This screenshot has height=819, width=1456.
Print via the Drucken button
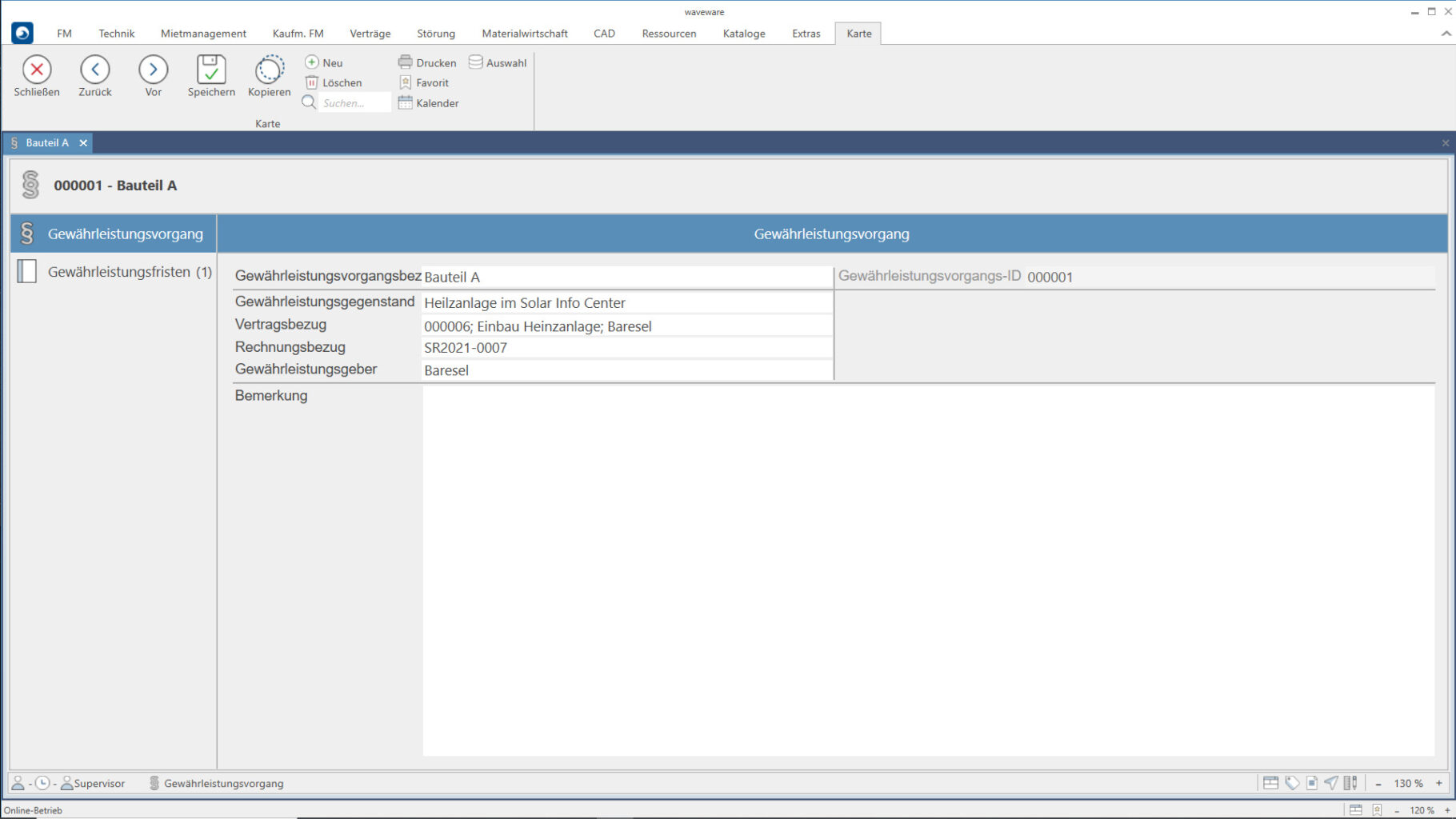click(x=427, y=62)
